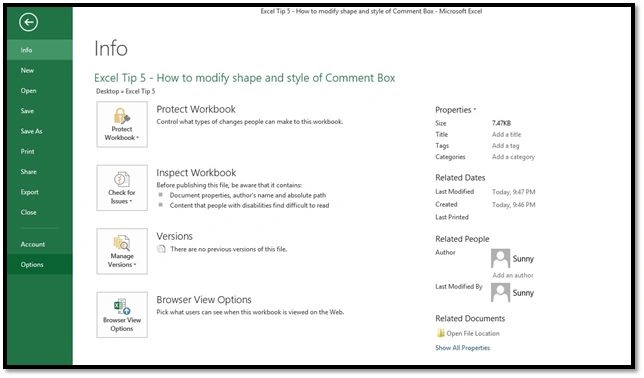
Task: Click the versions document icon next to message
Action: coord(162,249)
